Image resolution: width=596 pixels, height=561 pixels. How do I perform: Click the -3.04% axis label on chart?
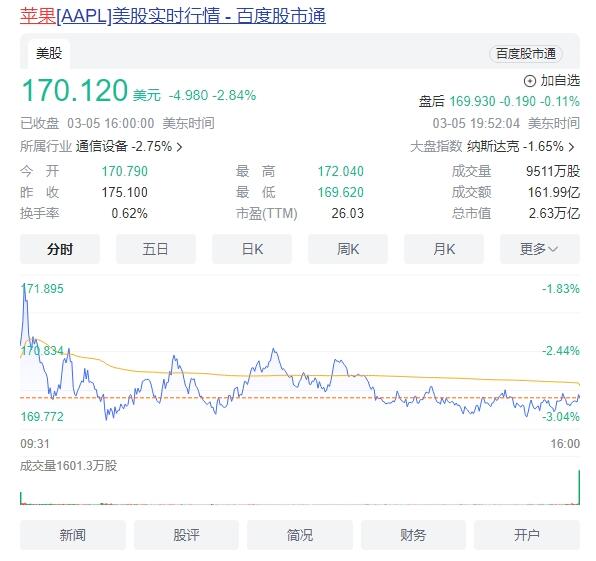point(561,417)
